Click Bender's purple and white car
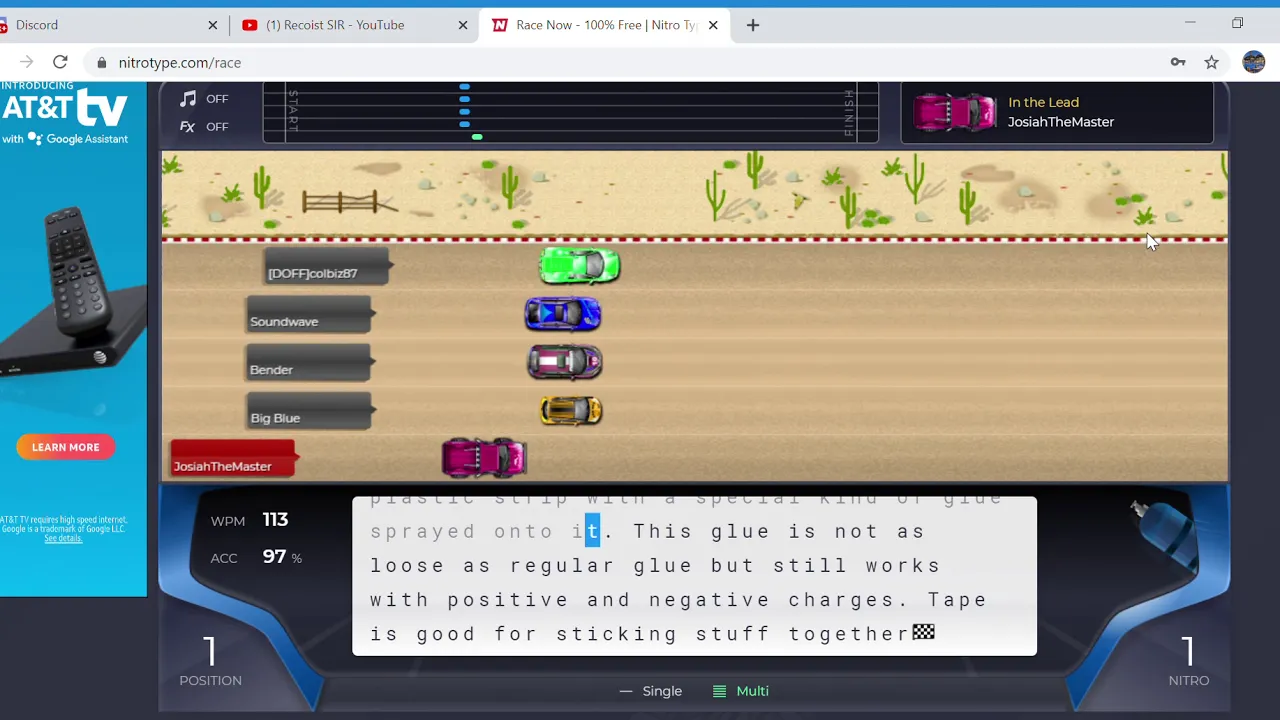Screen dimensions: 1280x720 click(565, 362)
